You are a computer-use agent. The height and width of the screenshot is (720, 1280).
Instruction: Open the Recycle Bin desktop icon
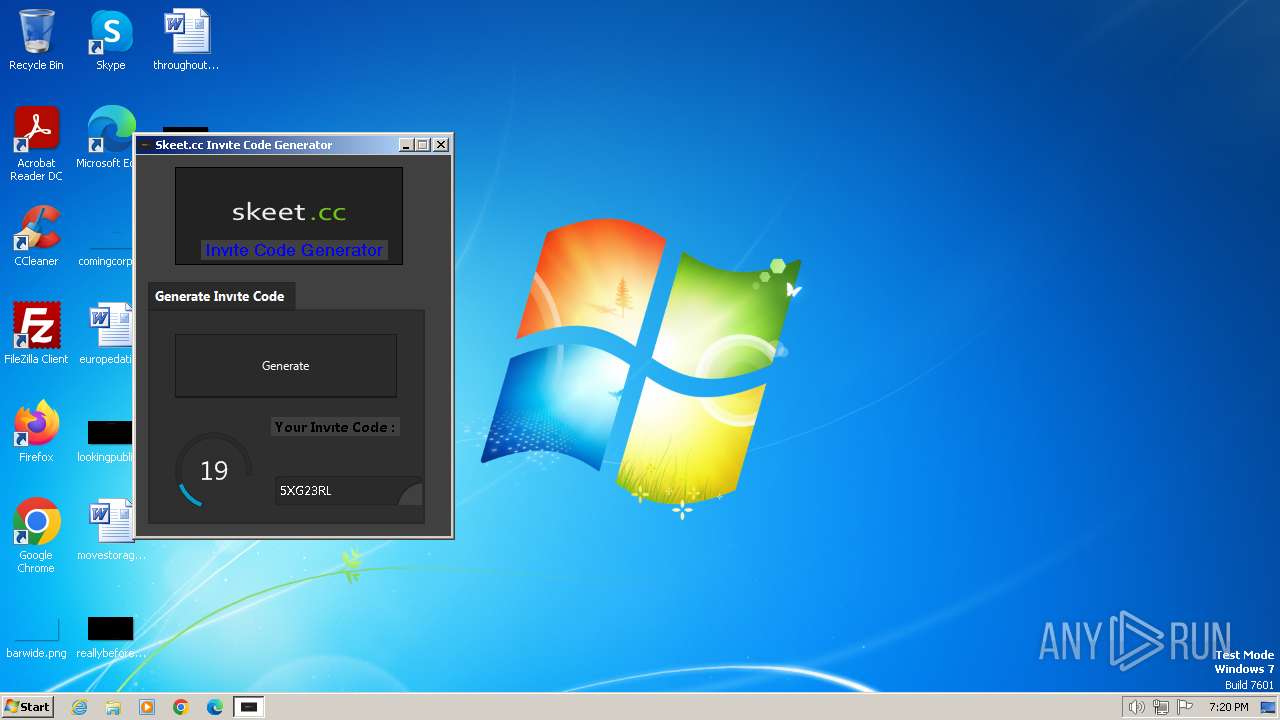click(x=36, y=40)
